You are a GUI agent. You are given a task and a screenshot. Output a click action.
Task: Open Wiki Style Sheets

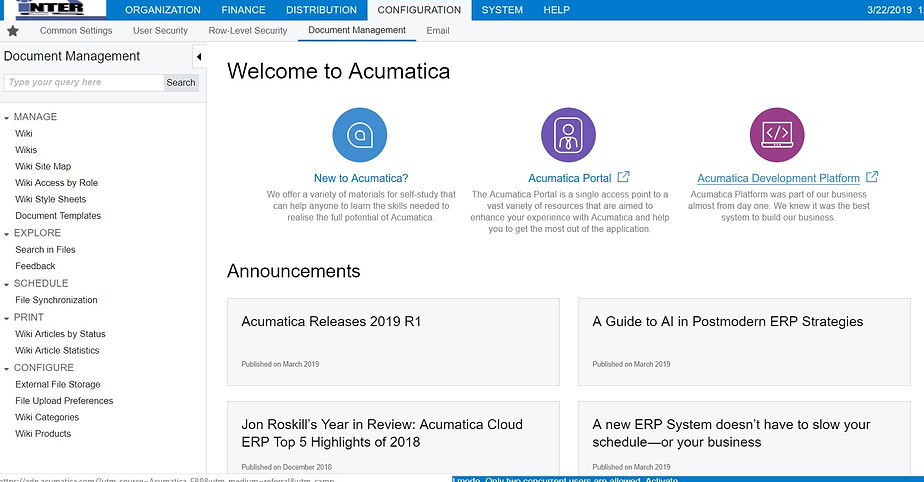[x=51, y=199]
